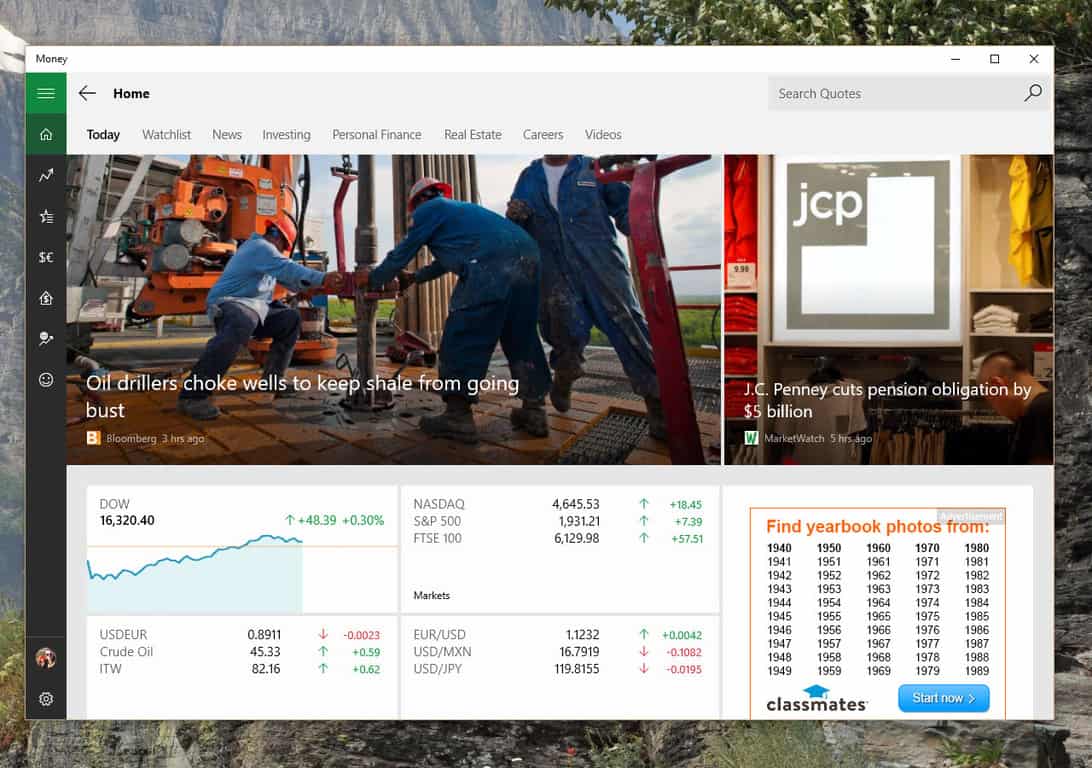1092x768 pixels.
Task: Pick year 1940 in the yearbook ad
Action: click(779, 548)
